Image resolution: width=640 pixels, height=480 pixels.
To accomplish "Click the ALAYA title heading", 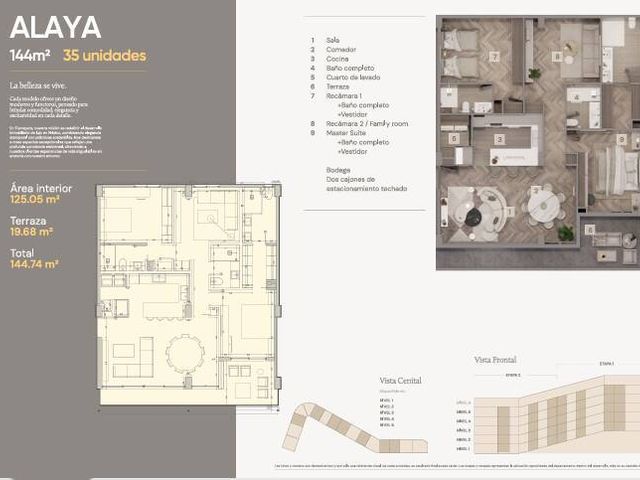I will tap(56, 28).
